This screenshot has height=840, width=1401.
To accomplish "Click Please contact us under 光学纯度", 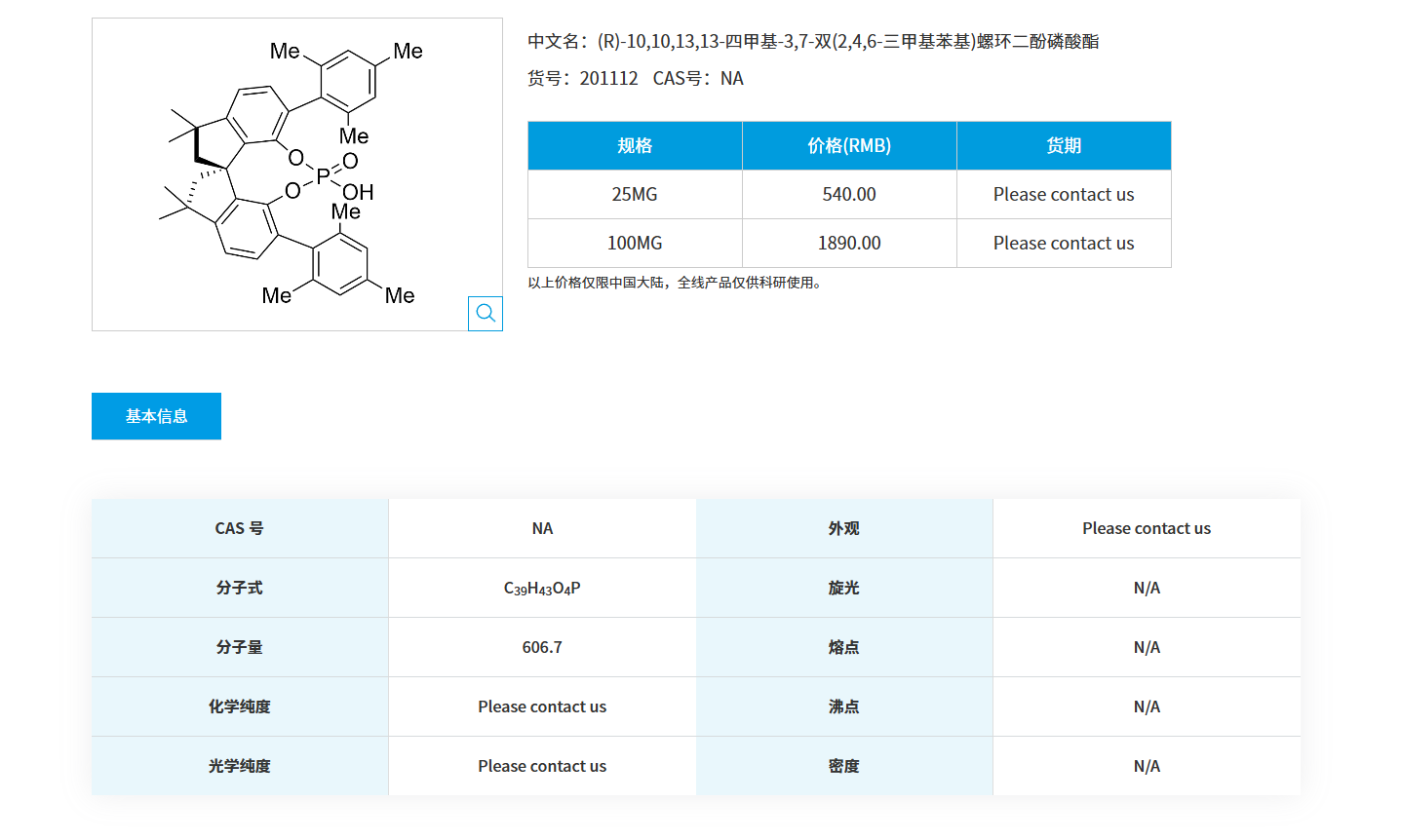I will 542,766.
